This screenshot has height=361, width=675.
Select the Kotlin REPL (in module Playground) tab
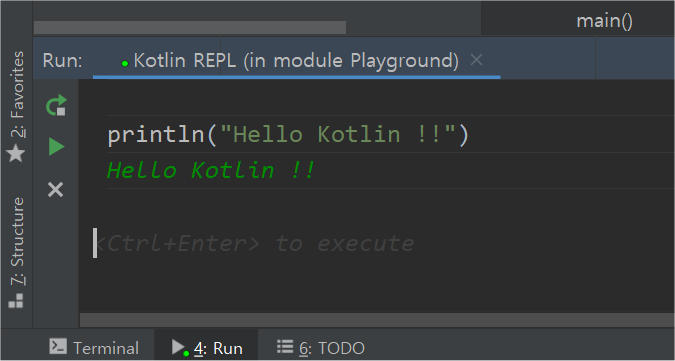[296, 60]
